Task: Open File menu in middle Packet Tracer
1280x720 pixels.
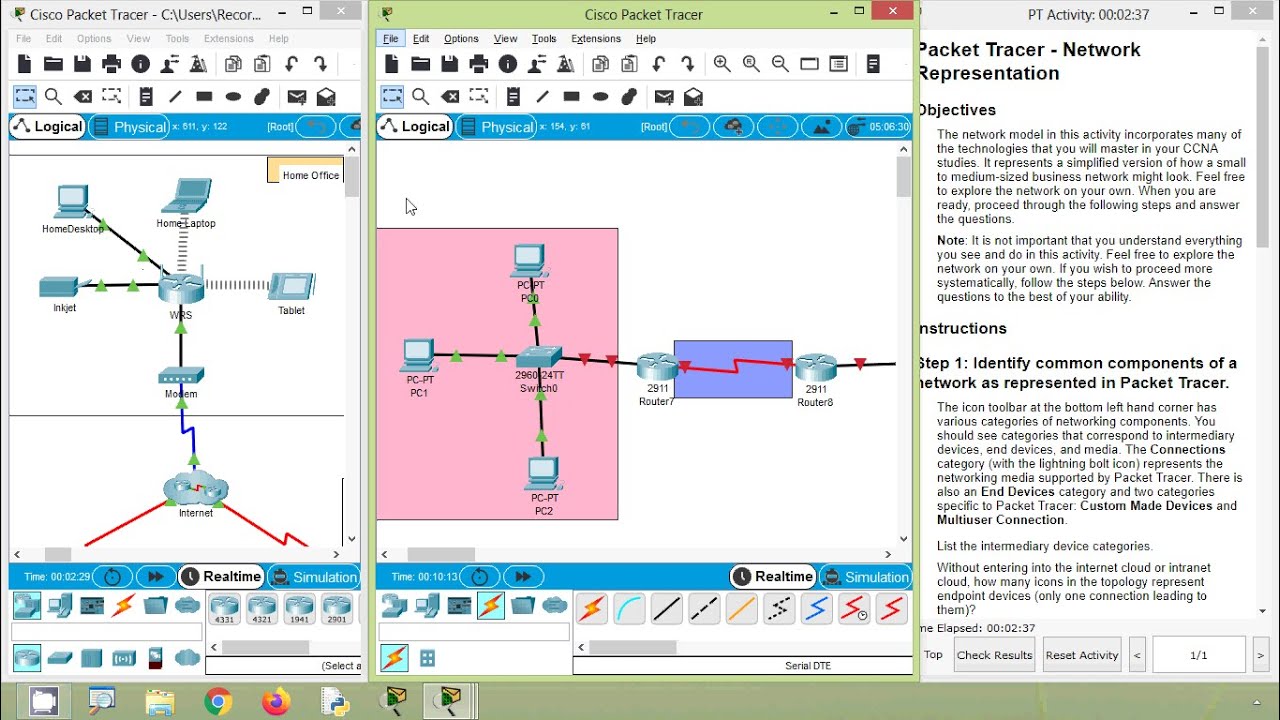Action: tap(391, 39)
